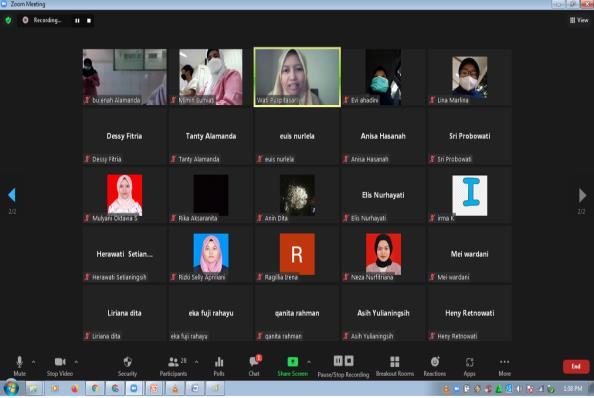
Task: Click the green encryption shield icon
Action: click(x=8, y=20)
